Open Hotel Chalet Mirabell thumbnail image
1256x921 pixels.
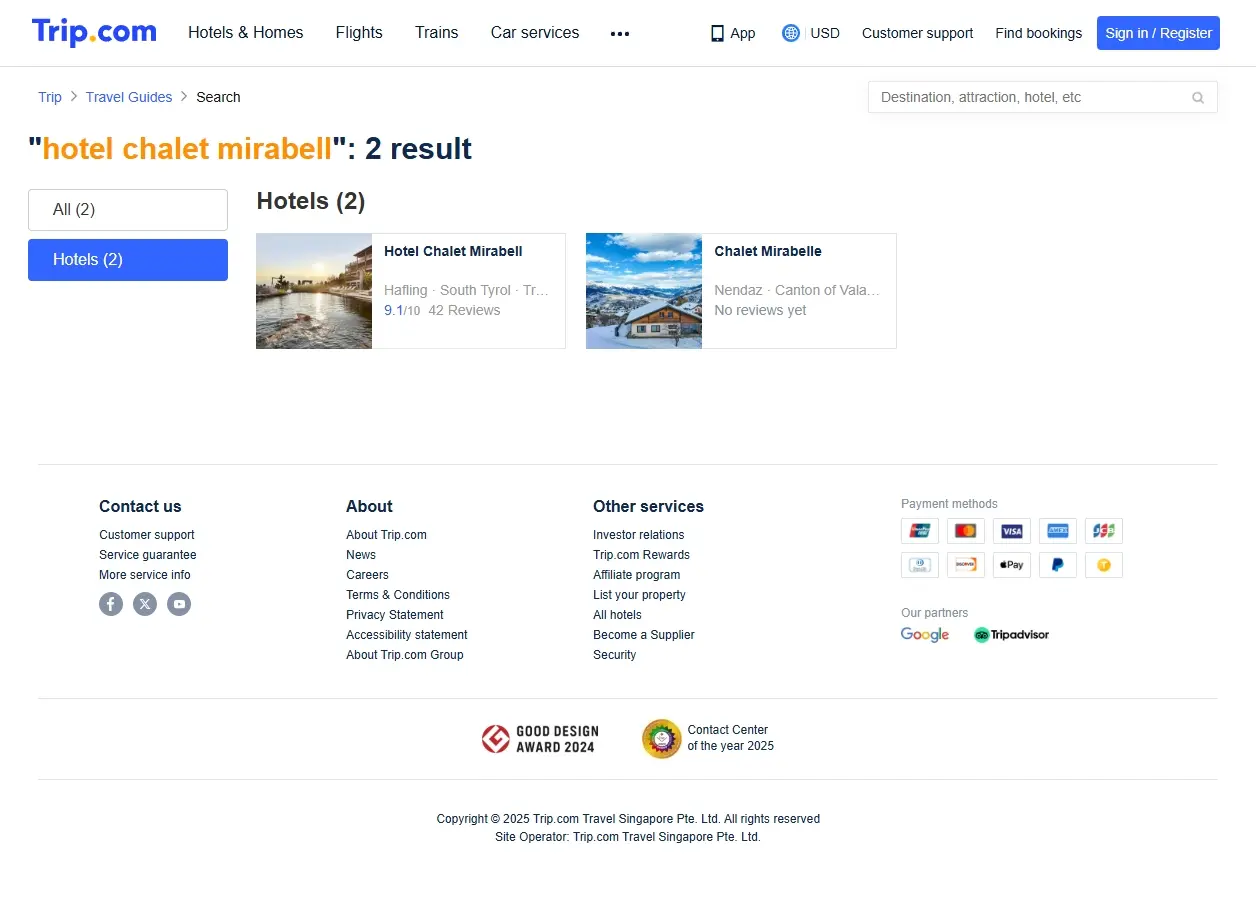[x=314, y=291]
